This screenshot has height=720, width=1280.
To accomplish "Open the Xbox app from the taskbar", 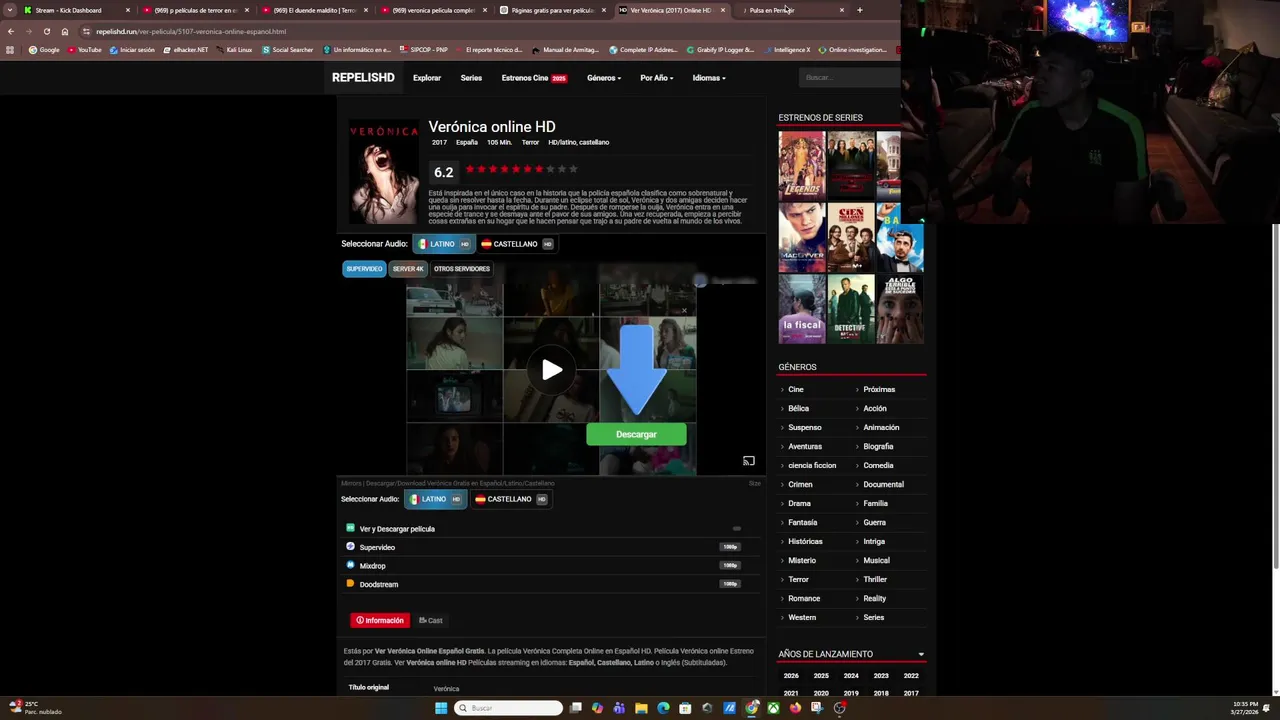I will pos(773,708).
